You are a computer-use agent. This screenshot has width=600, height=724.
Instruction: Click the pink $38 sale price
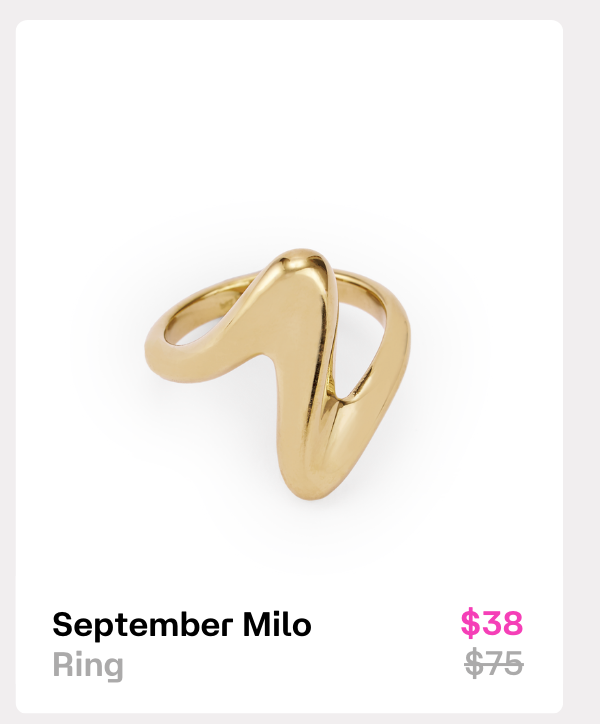[x=491, y=623]
